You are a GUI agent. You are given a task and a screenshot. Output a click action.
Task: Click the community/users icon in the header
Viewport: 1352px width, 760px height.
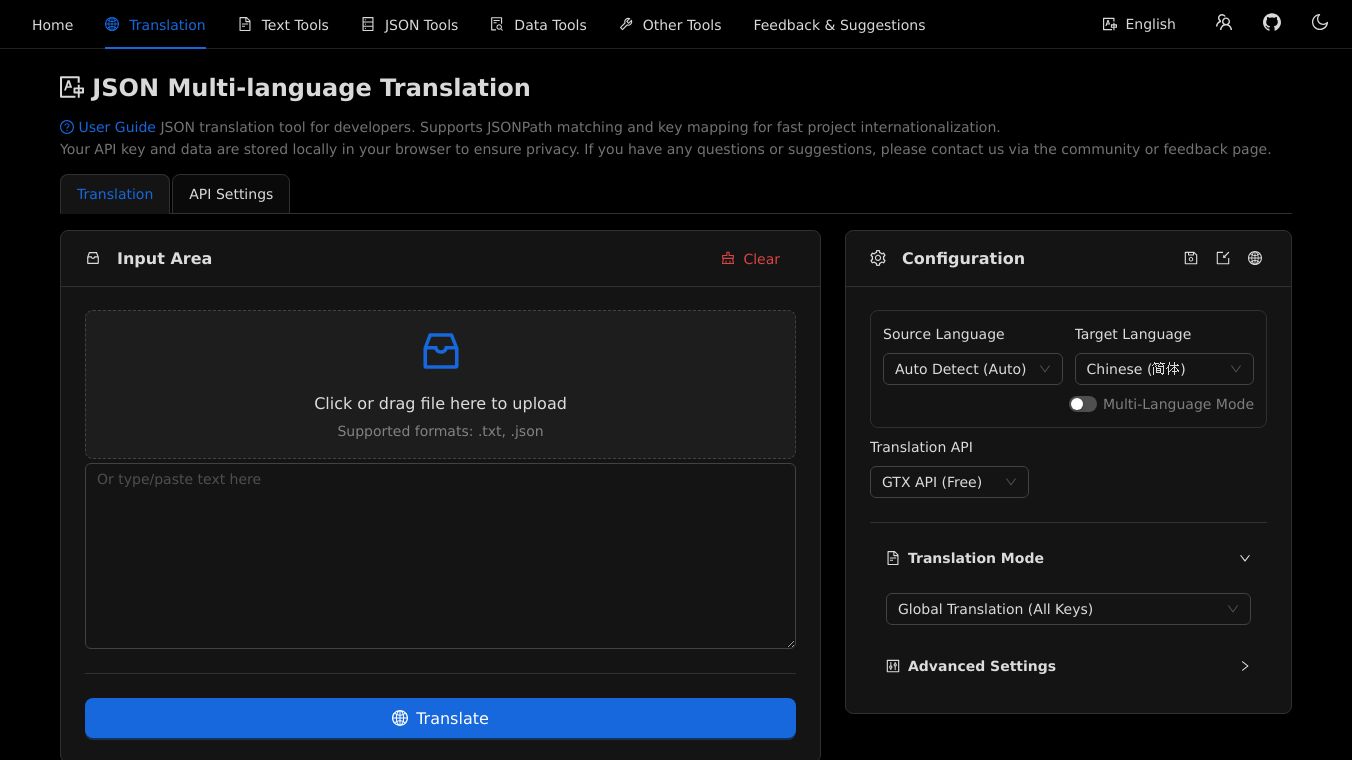(1224, 23)
